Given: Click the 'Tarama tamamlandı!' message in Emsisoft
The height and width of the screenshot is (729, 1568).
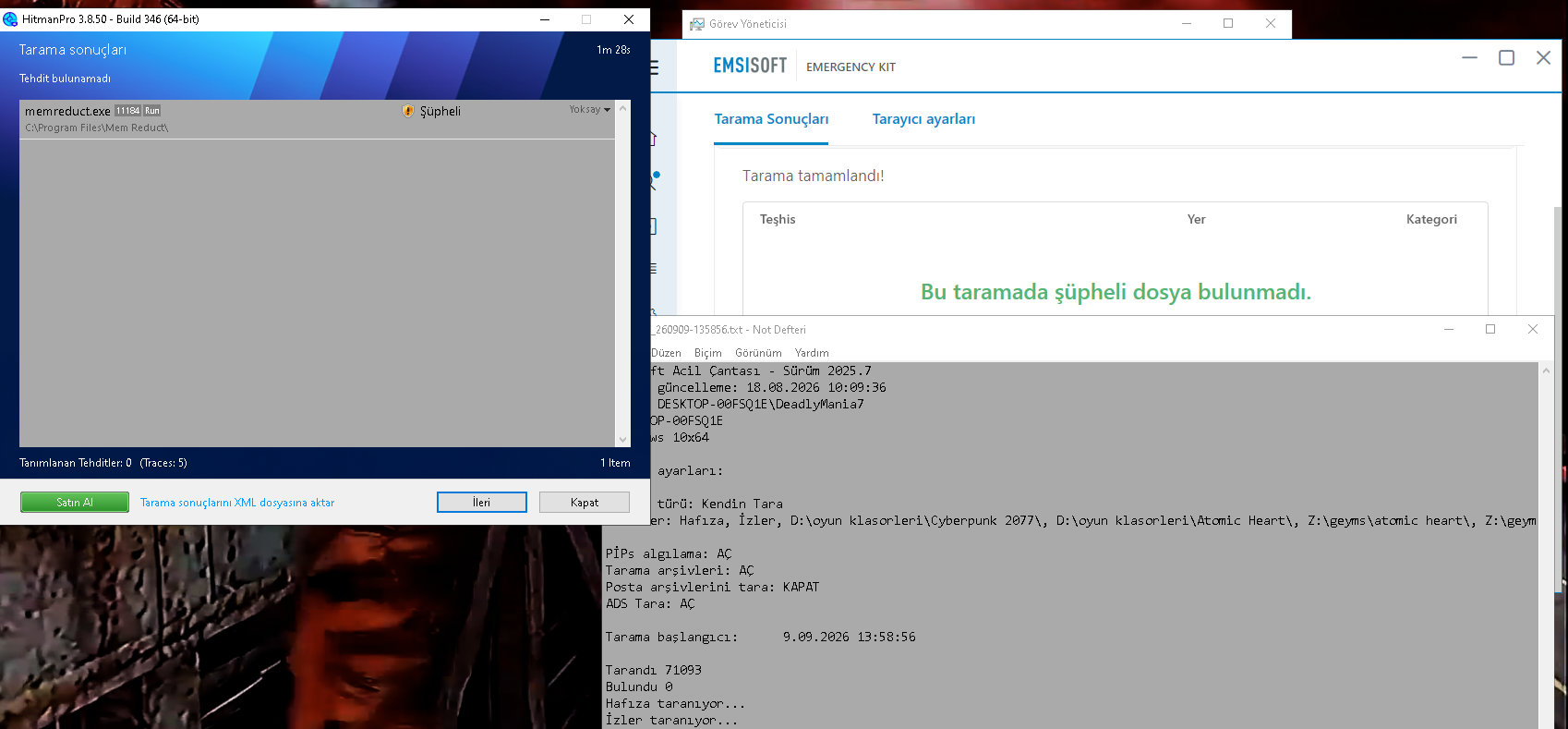Looking at the screenshot, I should 814,176.
